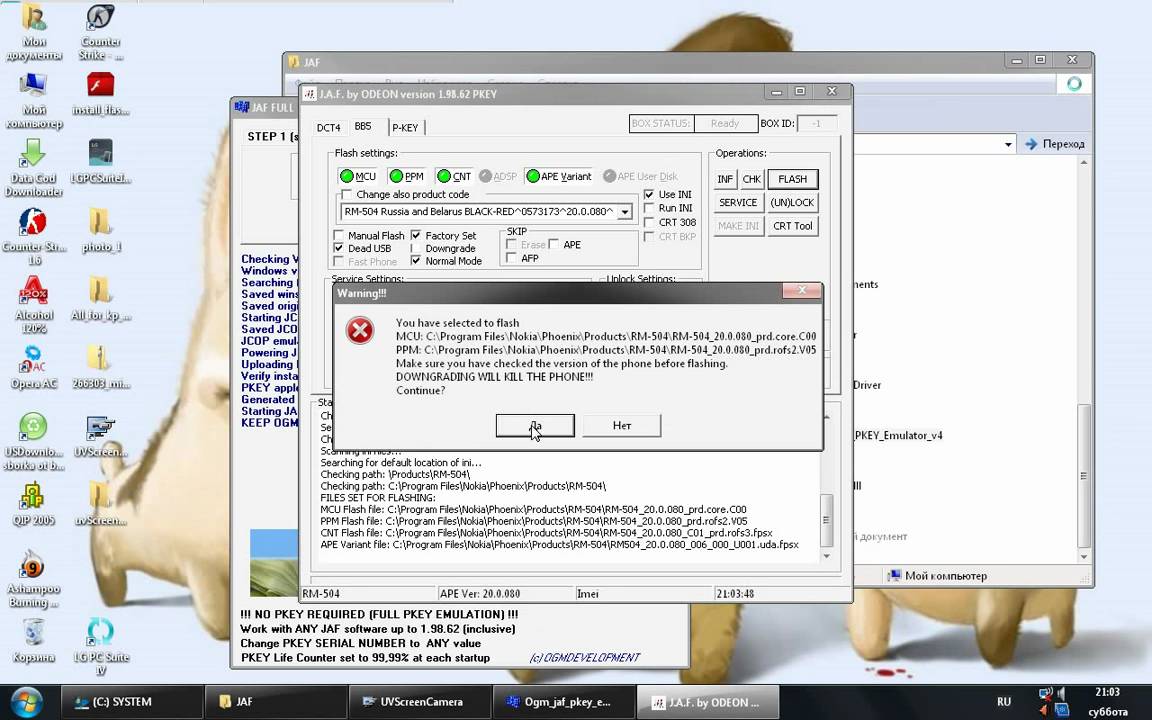Open Counter Strike 1.6 desktop icon
This screenshot has width=1152, height=720.
click(33, 236)
